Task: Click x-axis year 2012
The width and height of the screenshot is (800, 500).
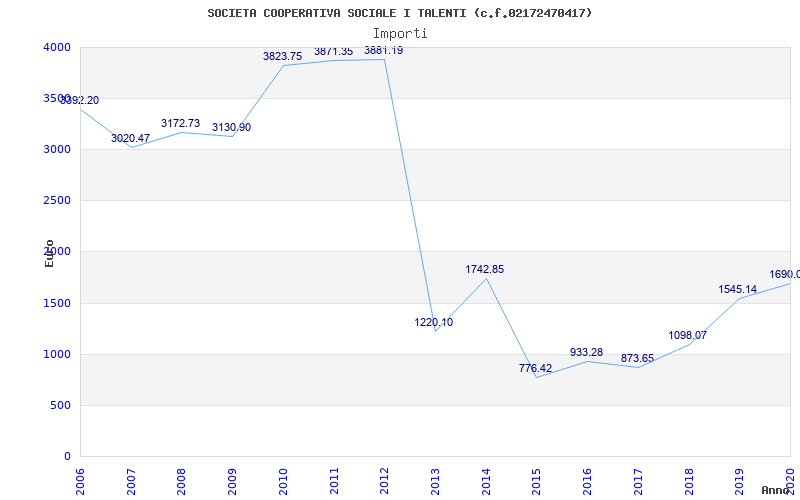Action: click(x=385, y=482)
